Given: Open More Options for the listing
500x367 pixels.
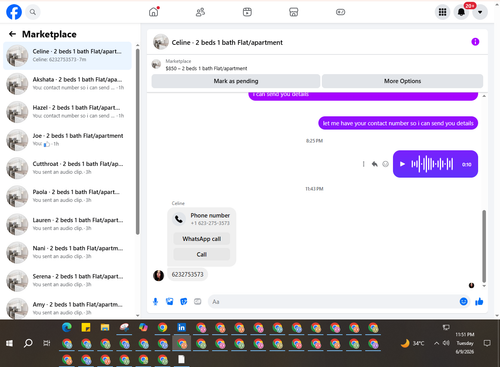Looking at the screenshot, I should tap(402, 81).
